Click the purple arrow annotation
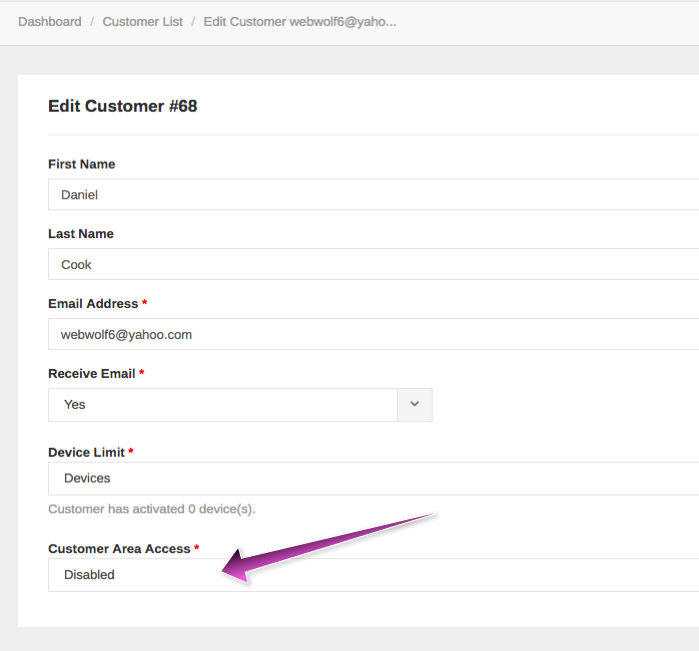Image resolution: width=699 pixels, height=651 pixels. pos(328,548)
